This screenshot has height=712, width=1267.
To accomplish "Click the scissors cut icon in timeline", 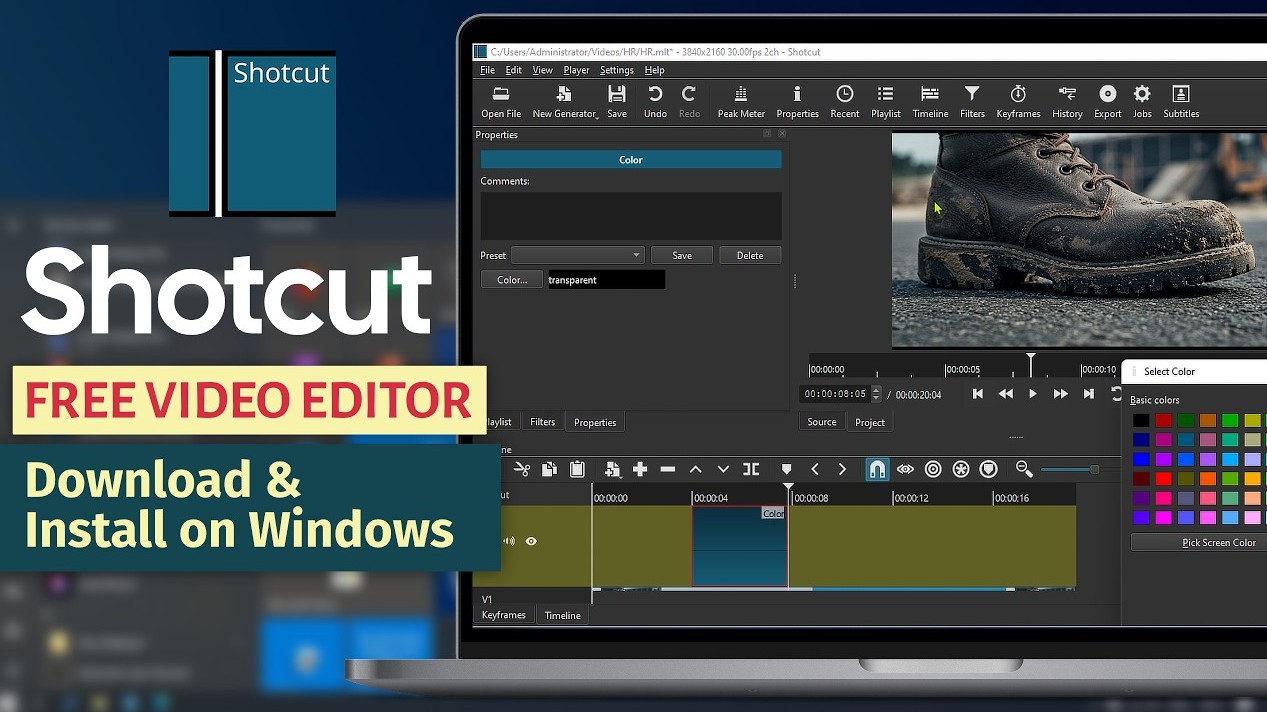I will tap(521, 469).
